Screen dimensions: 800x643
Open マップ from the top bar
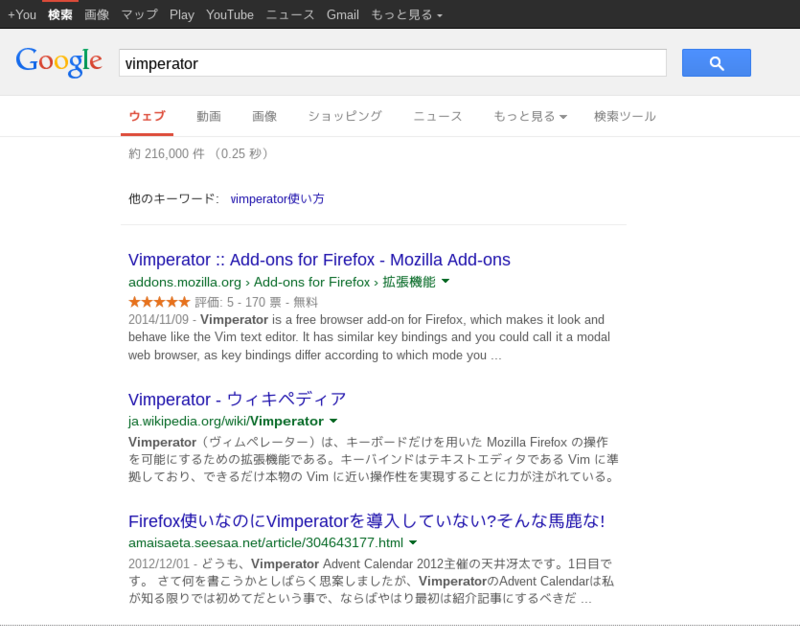tap(140, 15)
